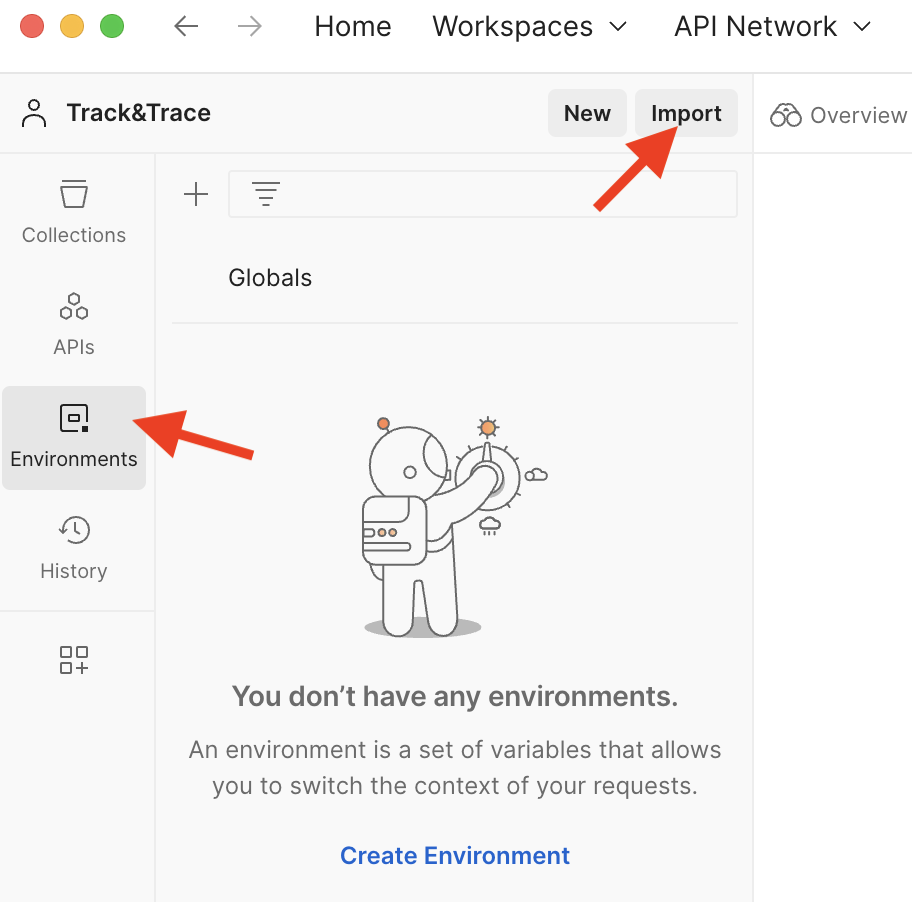Click the green full-screen window button

(112, 26)
